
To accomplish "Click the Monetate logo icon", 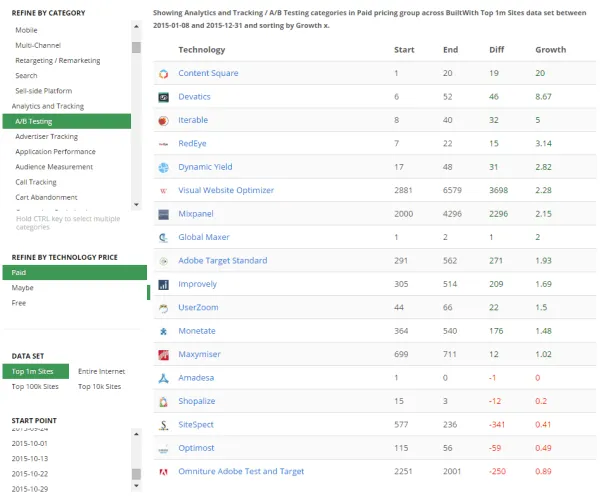I will coord(163,331).
